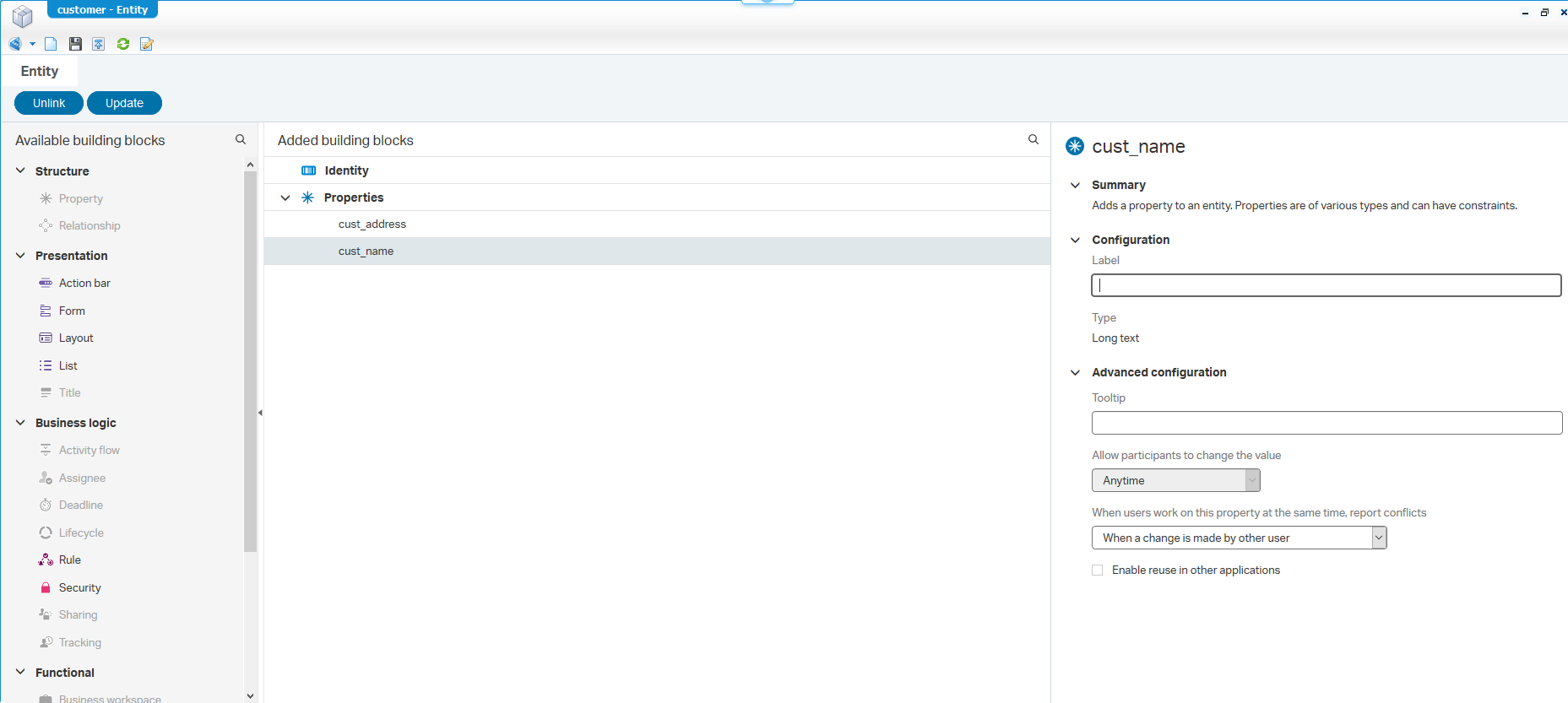Click the Update button
The height and width of the screenshot is (703, 1568).
pyautogui.click(x=124, y=103)
